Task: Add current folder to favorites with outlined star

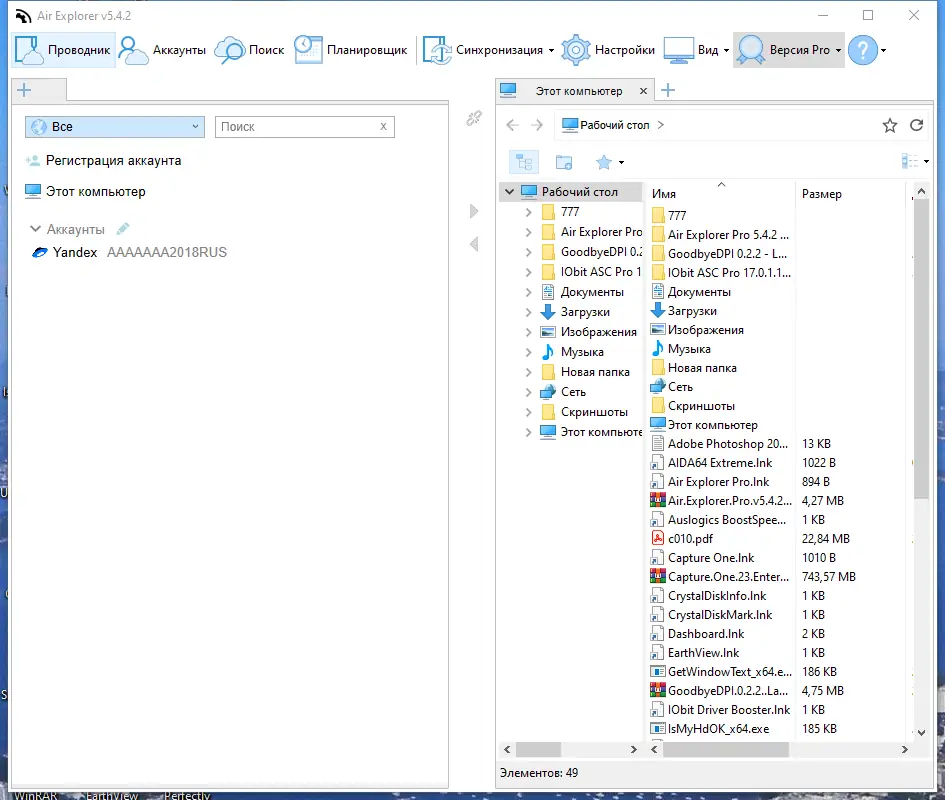Action: (890, 125)
